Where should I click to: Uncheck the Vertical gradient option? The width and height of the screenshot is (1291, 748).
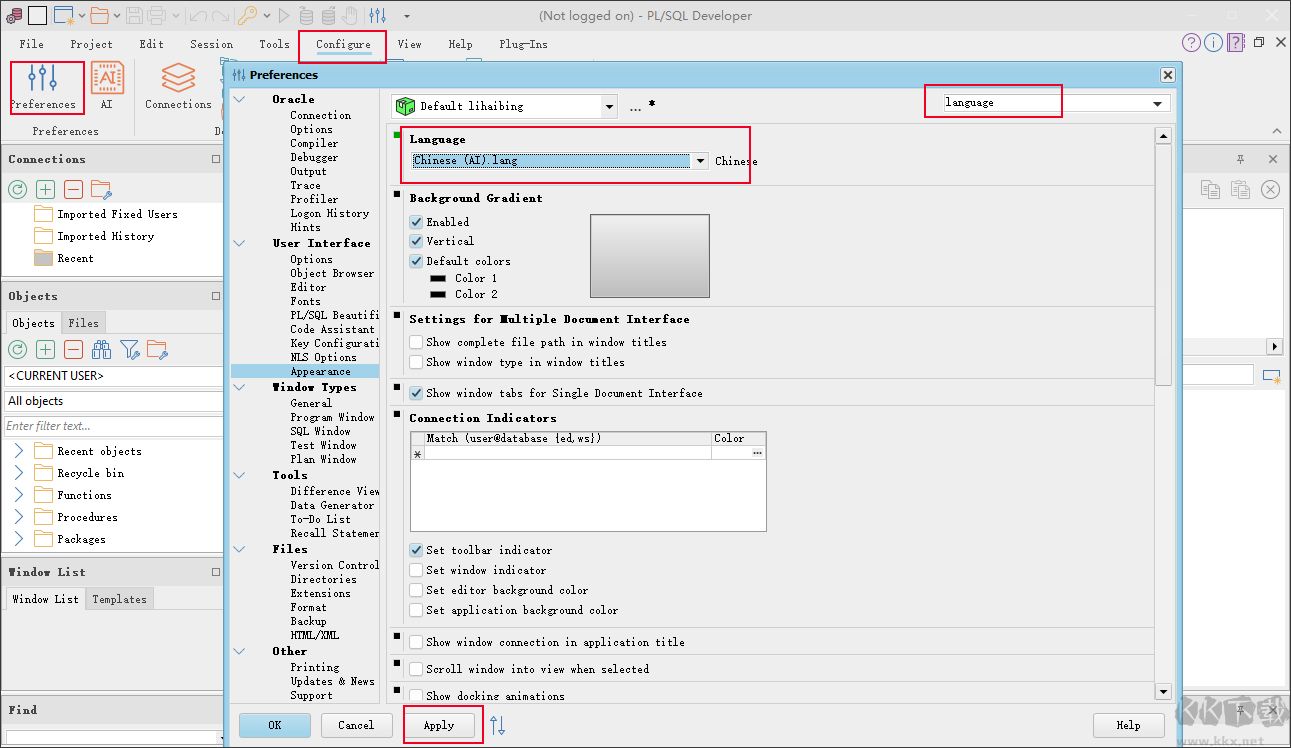(x=416, y=241)
